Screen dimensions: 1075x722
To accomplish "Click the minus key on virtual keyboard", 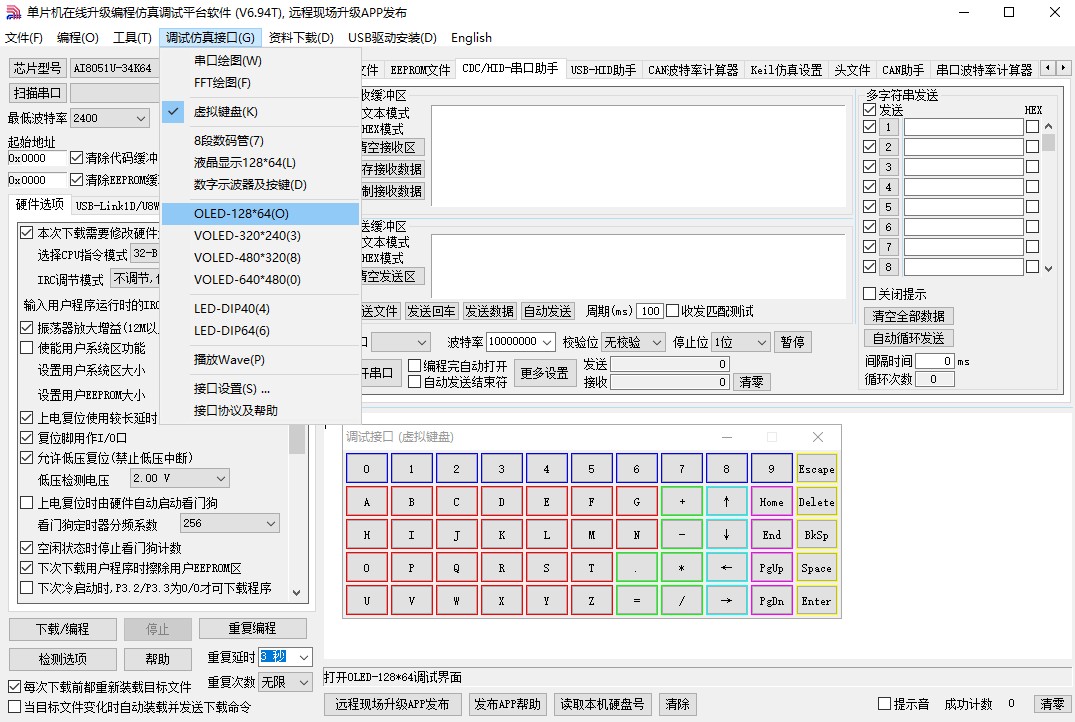I will [x=681, y=535].
